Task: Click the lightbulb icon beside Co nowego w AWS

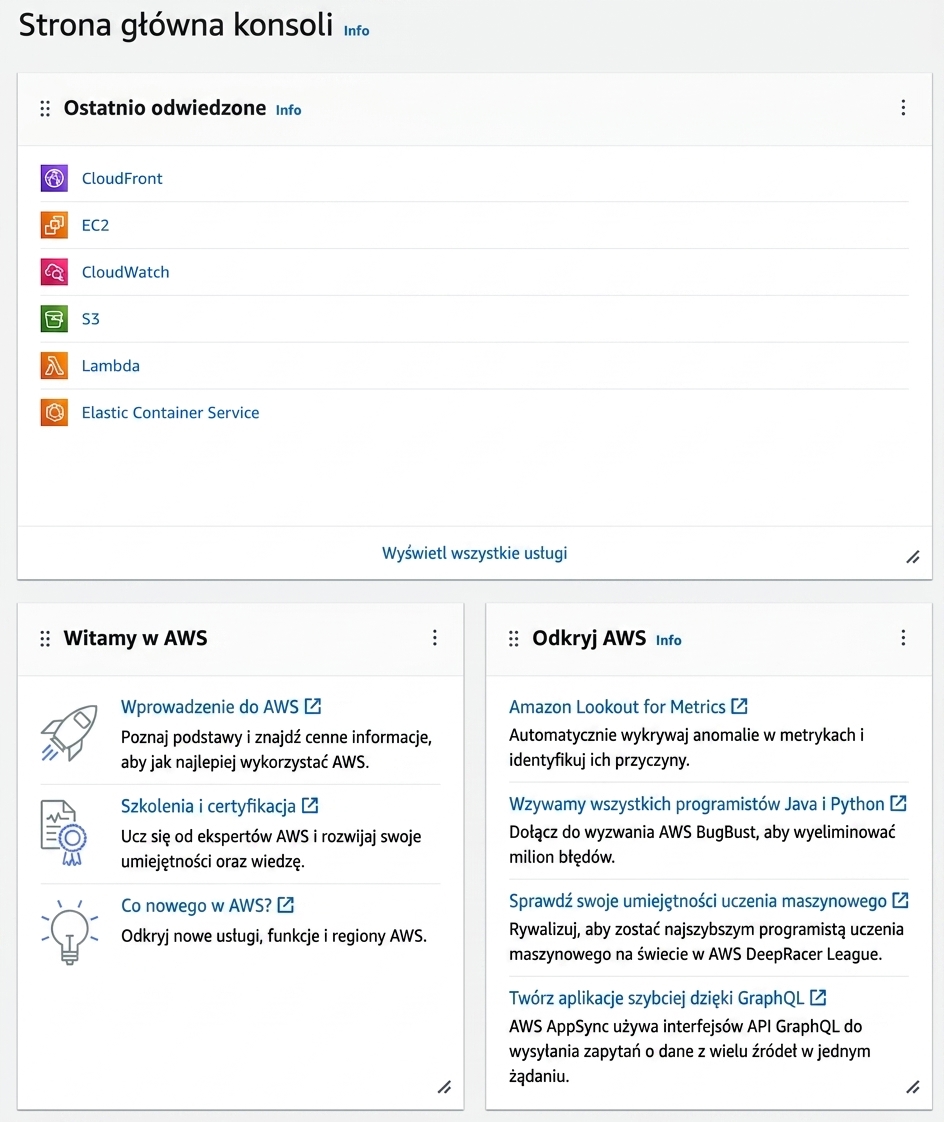Action: pos(69,932)
